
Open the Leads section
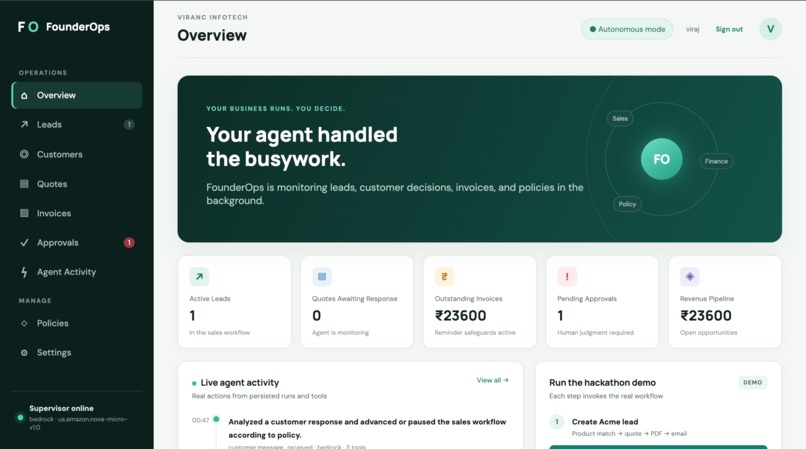point(77,124)
